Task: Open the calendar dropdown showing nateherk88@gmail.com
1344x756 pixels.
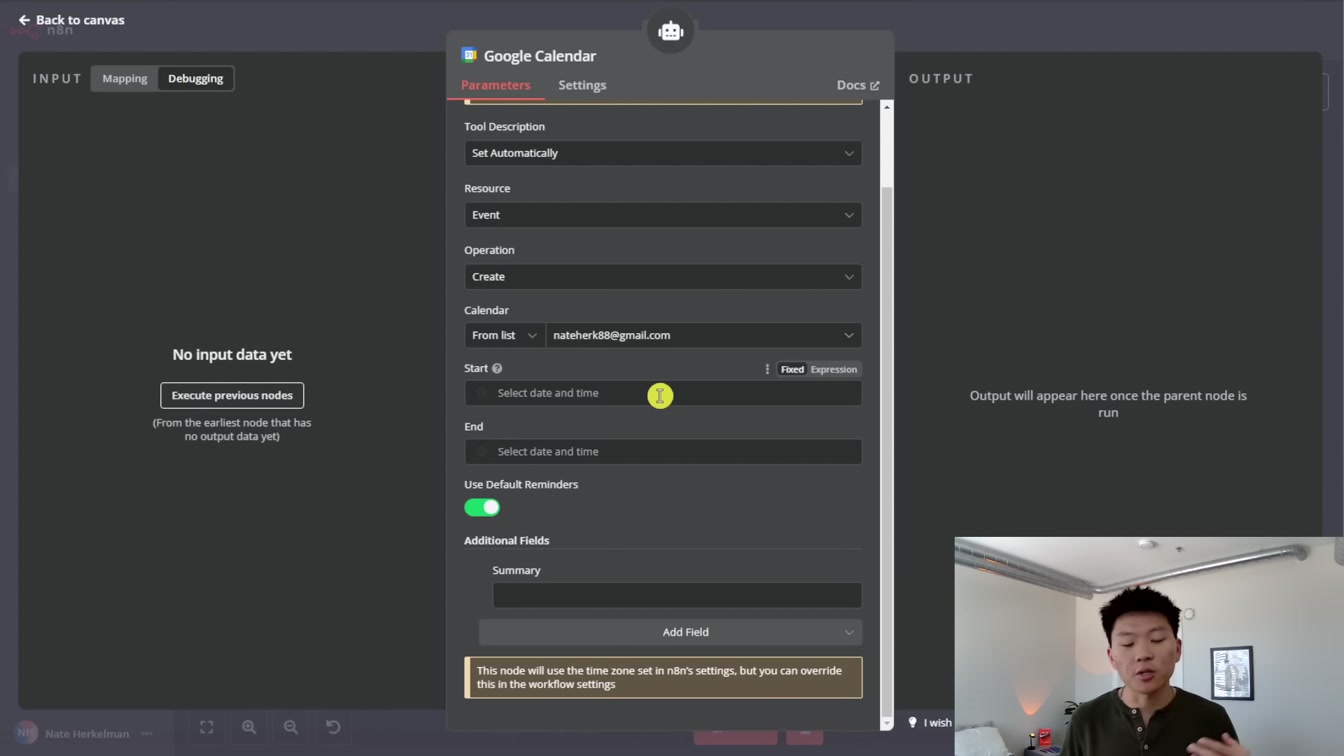Action: click(704, 335)
